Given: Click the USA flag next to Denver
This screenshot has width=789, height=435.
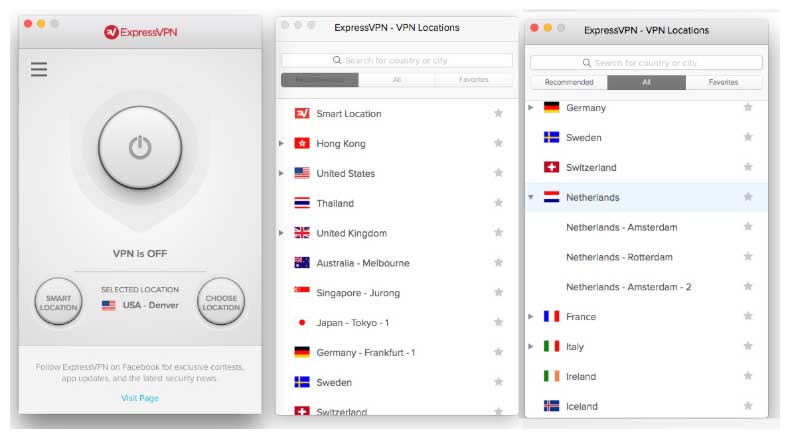Looking at the screenshot, I should click(x=109, y=305).
